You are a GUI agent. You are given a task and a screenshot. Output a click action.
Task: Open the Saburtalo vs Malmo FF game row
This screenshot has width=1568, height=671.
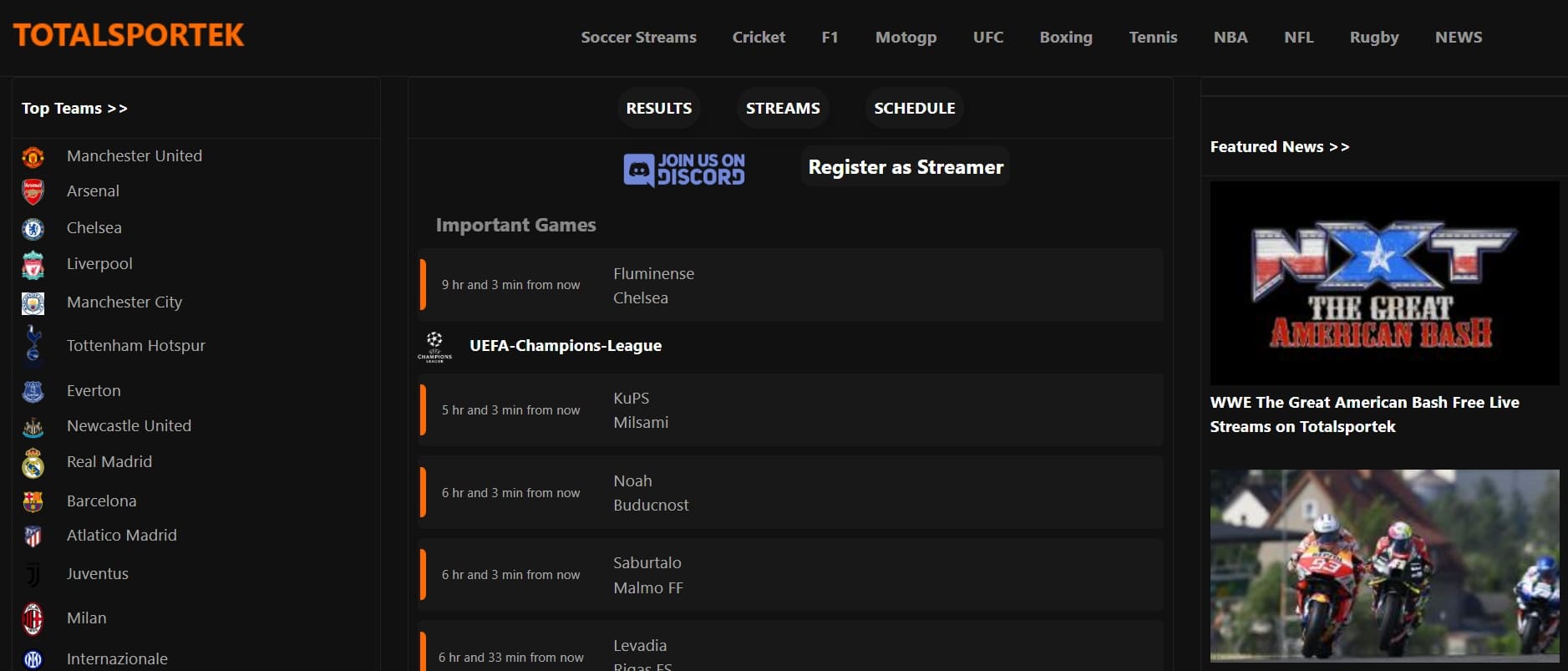click(x=790, y=575)
